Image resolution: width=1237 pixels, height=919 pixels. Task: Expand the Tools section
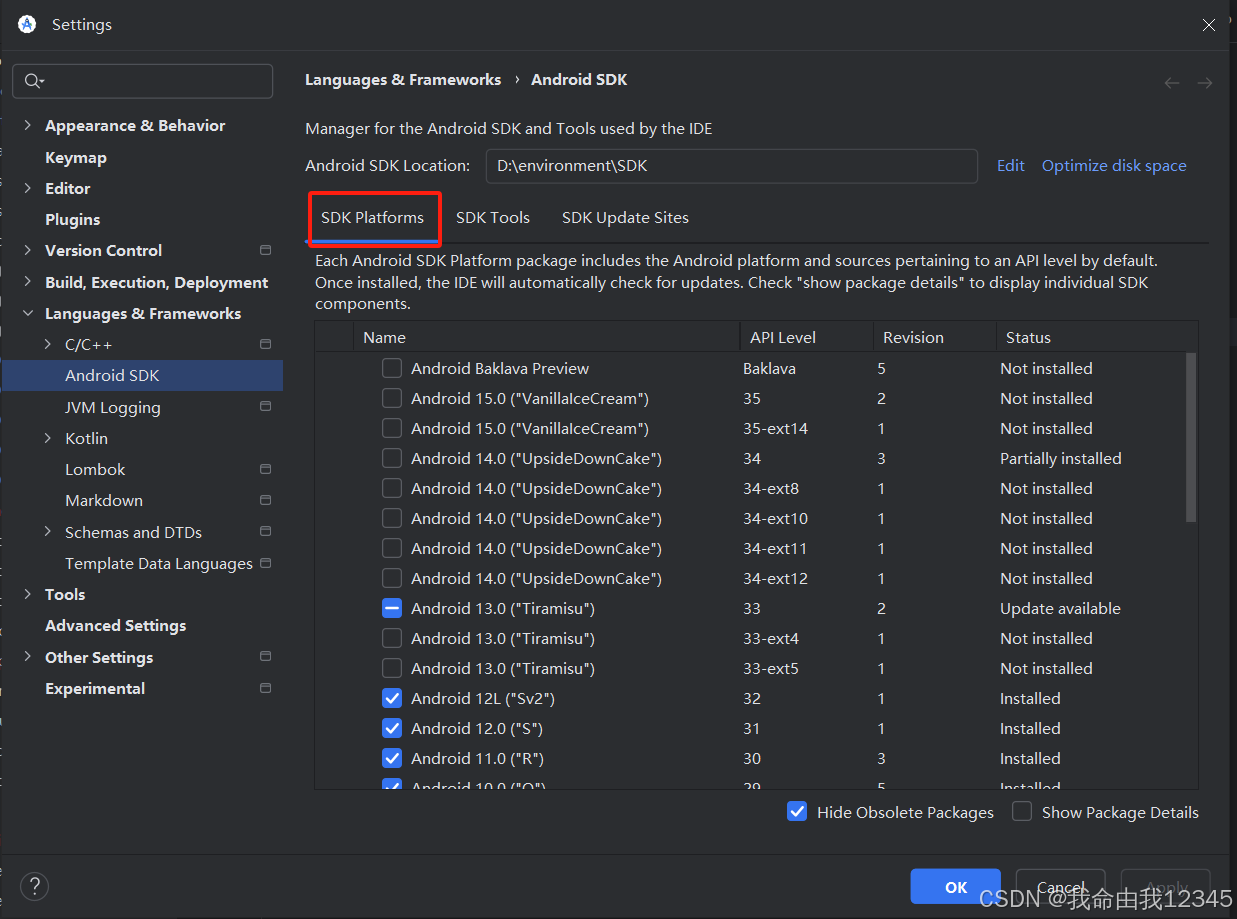tap(28, 594)
